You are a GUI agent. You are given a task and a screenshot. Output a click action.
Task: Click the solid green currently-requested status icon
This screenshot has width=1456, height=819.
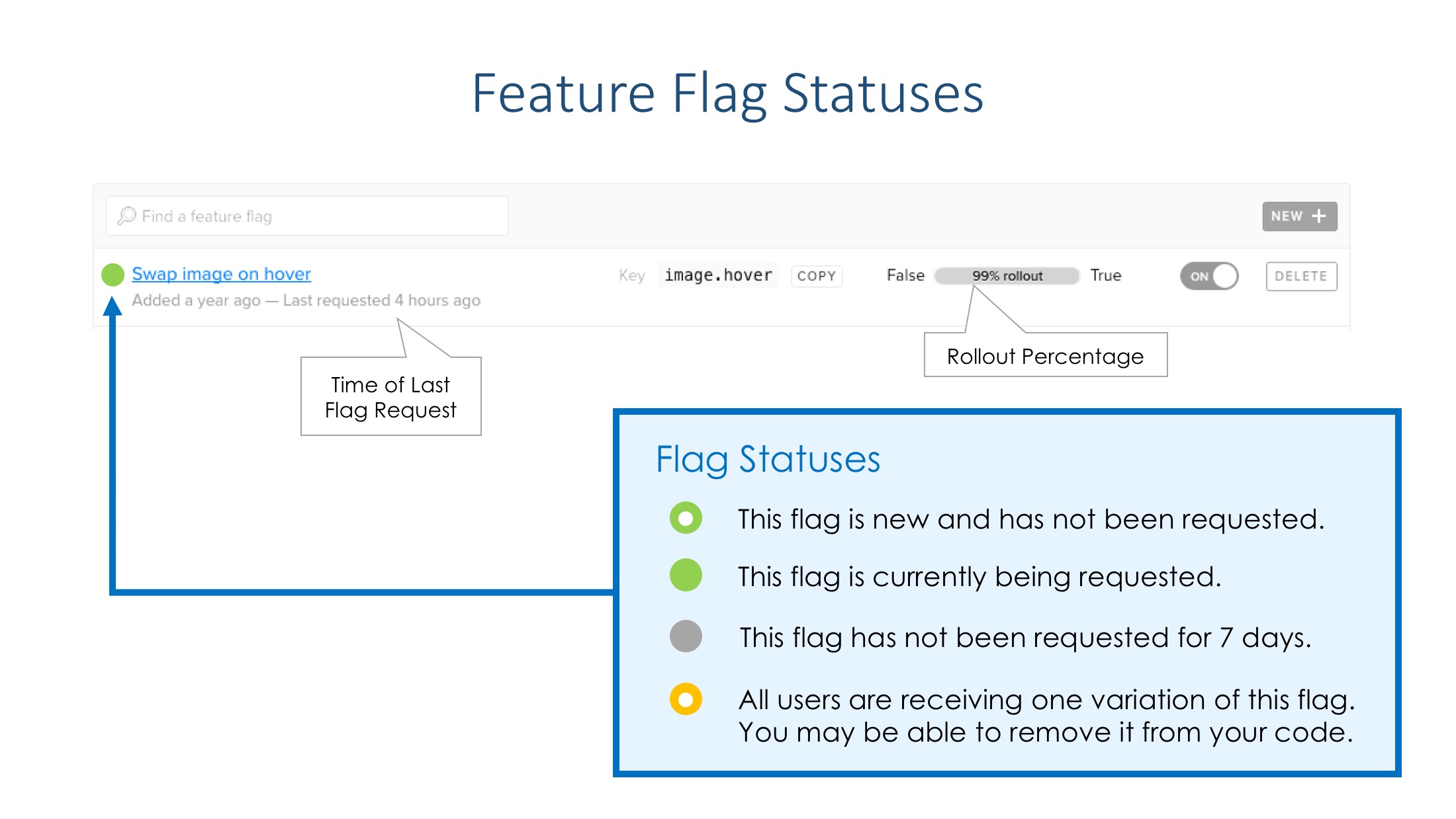coord(686,575)
